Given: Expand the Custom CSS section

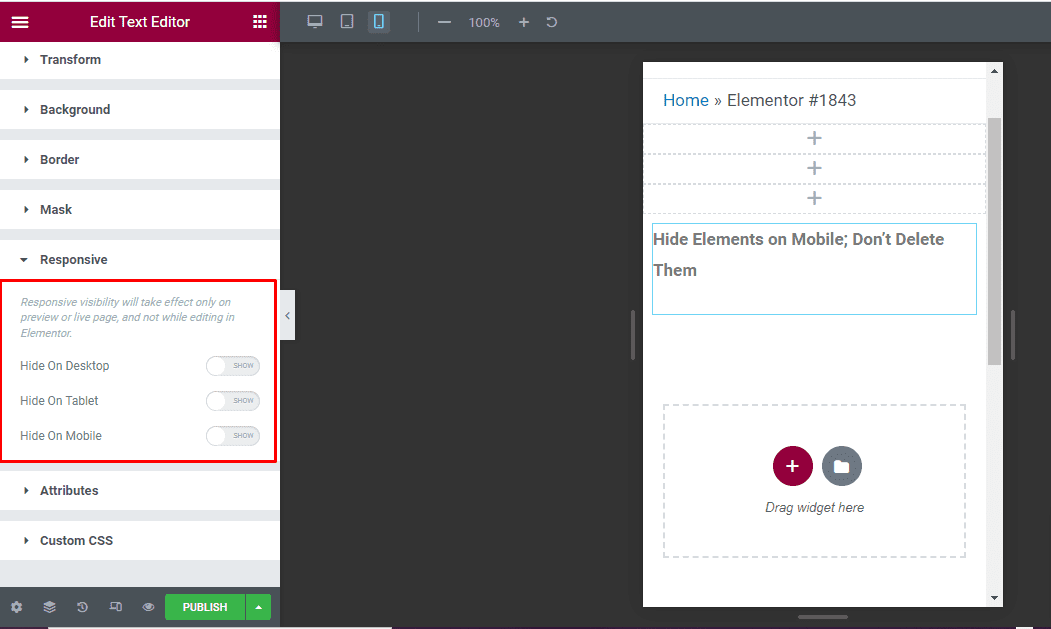Looking at the screenshot, I should [x=78, y=540].
